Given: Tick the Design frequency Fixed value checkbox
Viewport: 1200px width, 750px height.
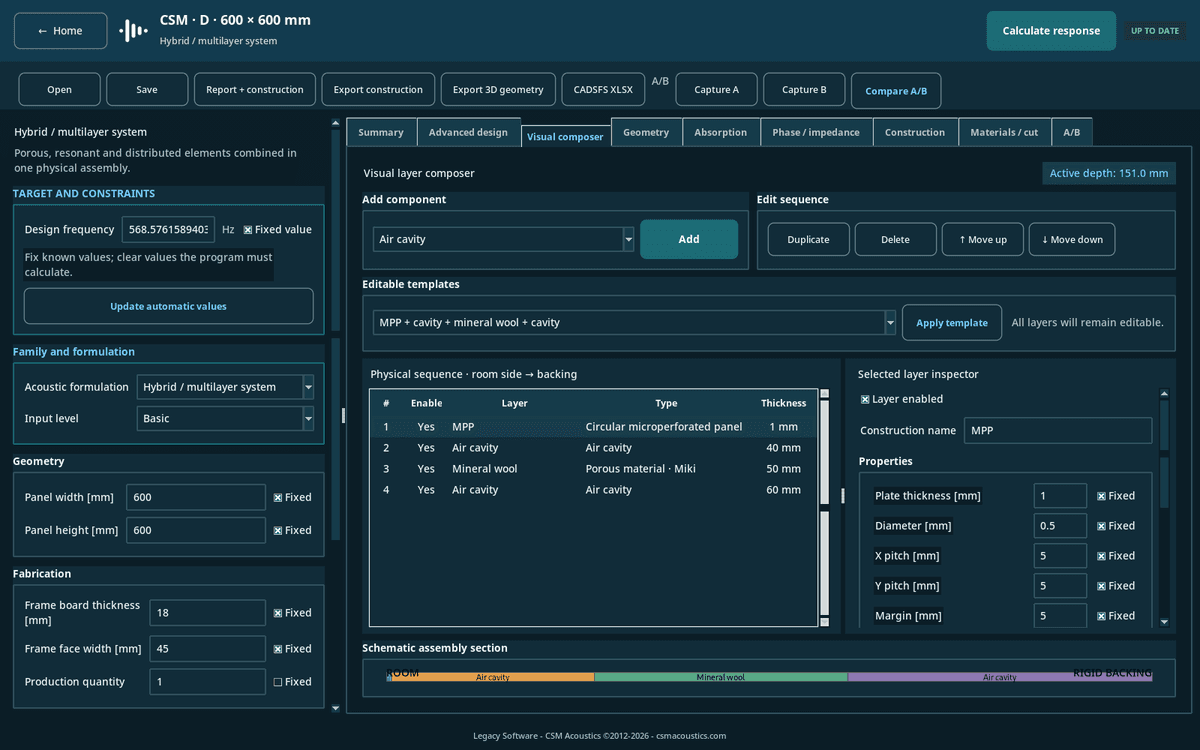Looking at the screenshot, I should [x=248, y=230].
